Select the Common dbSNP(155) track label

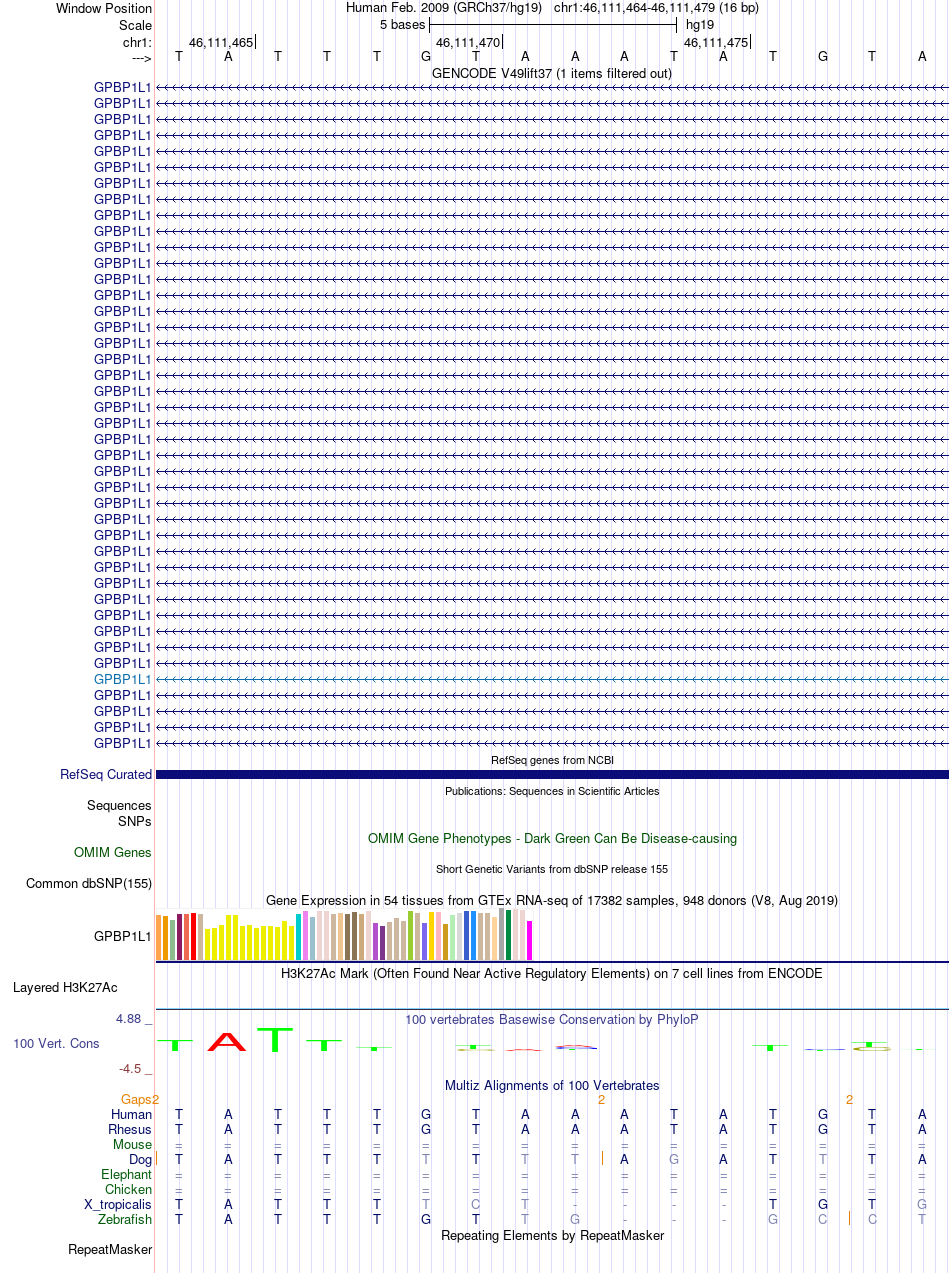pos(89,884)
